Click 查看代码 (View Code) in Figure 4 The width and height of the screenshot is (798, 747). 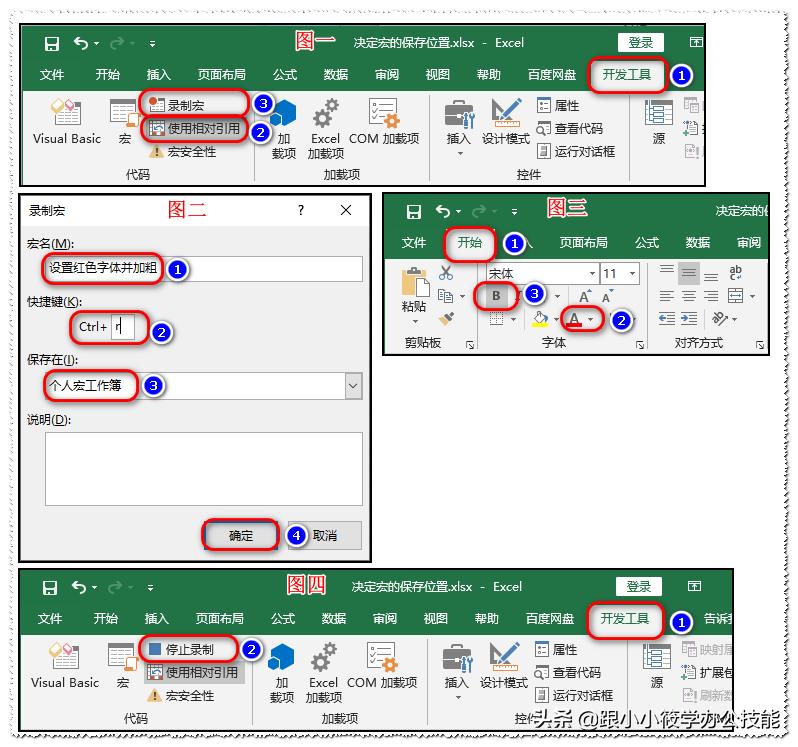pyautogui.click(x=568, y=672)
